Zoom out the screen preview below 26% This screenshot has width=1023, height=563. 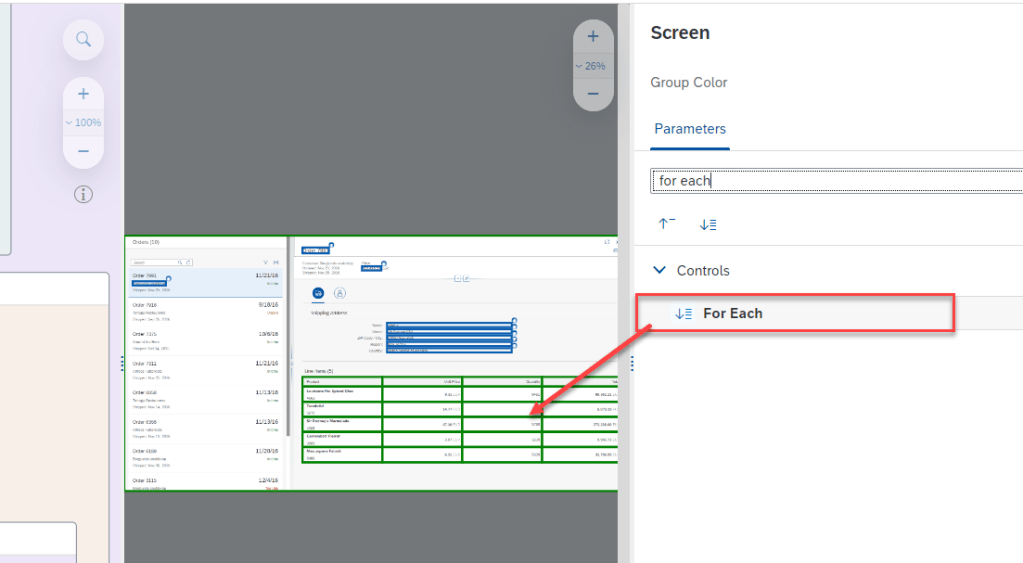point(593,94)
